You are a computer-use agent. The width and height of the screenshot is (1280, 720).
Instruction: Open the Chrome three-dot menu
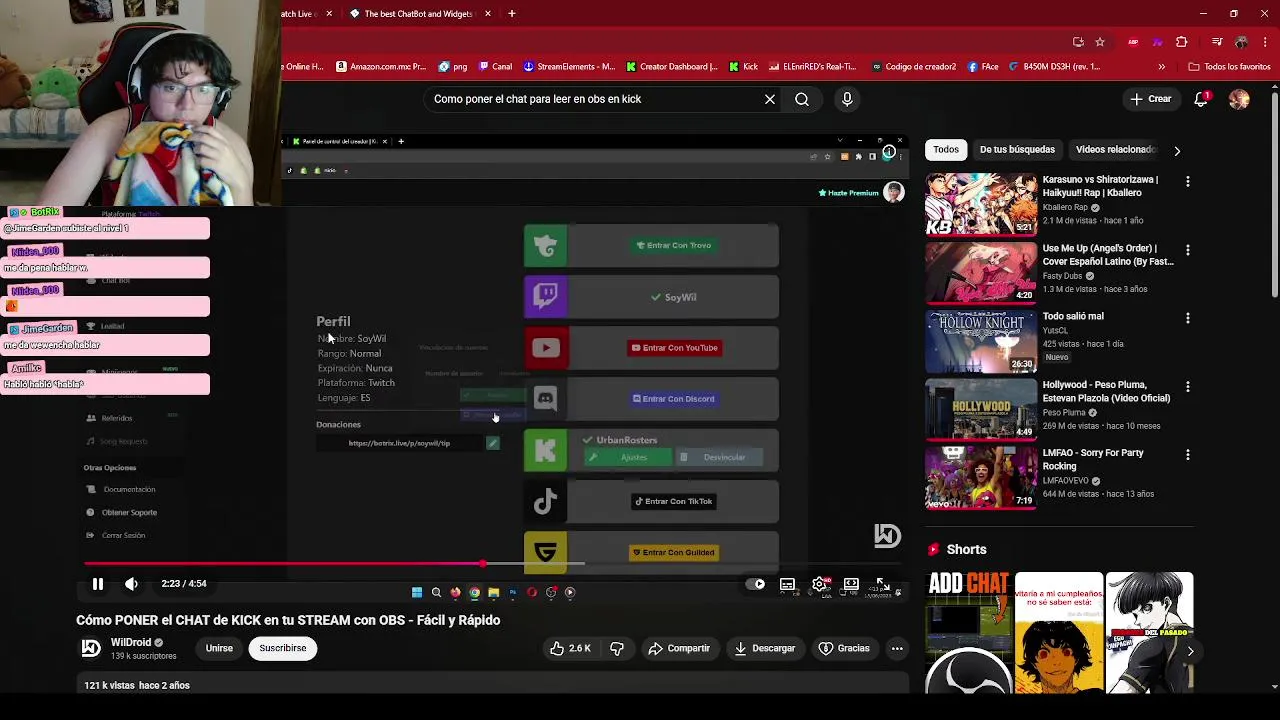(x=1265, y=42)
